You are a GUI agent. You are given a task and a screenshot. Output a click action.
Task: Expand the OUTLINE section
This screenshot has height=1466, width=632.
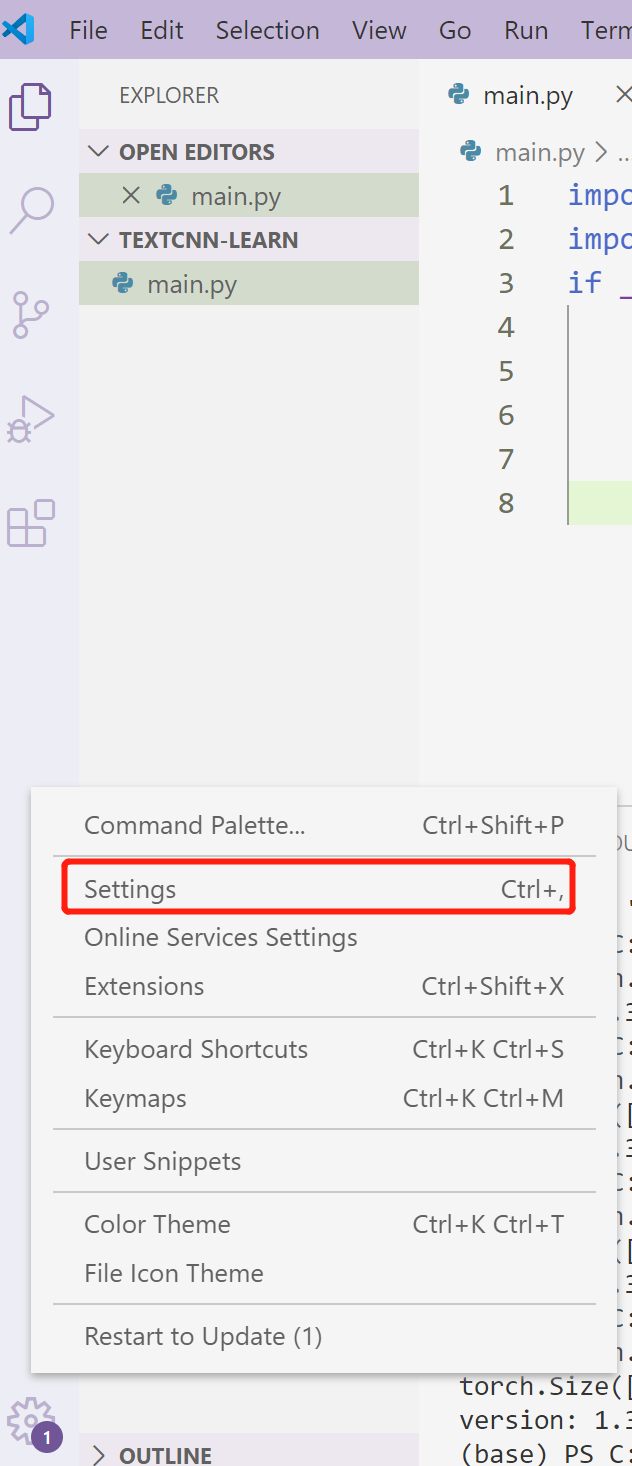pyautogui.click(x=97, y=1455)
